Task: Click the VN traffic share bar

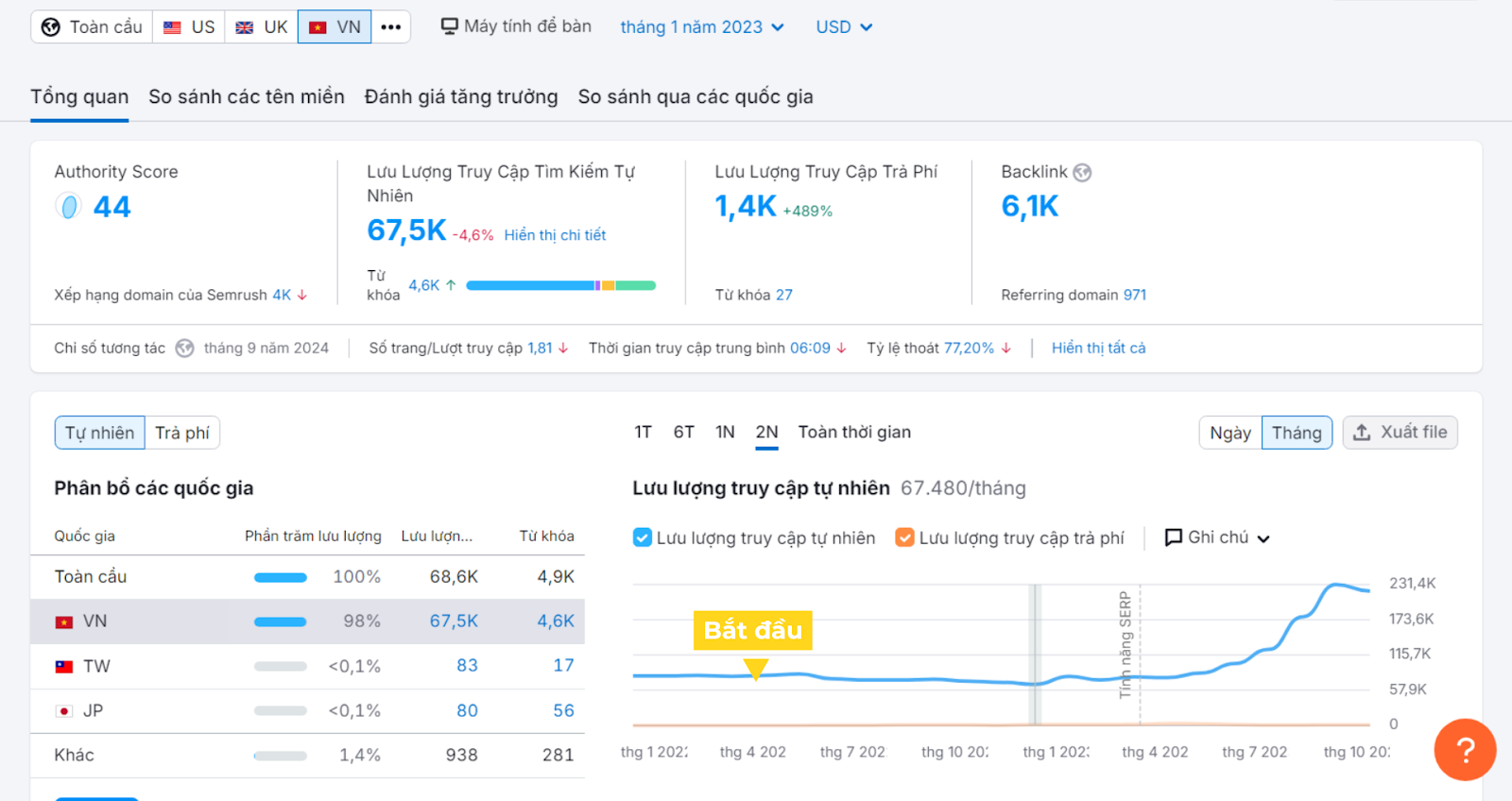Action: tap(280, 622)
